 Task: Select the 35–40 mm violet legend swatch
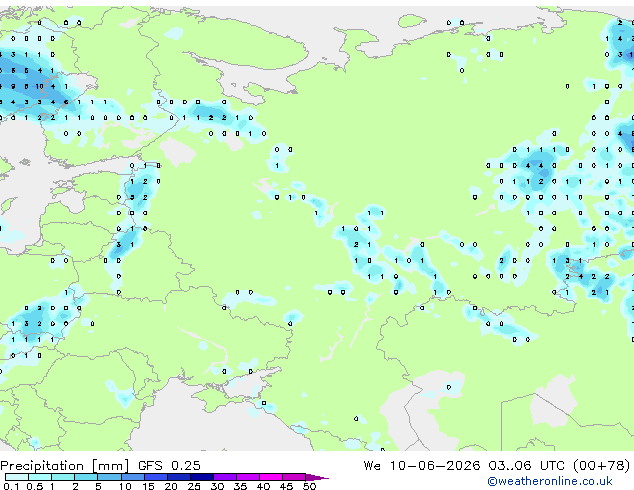248,477
